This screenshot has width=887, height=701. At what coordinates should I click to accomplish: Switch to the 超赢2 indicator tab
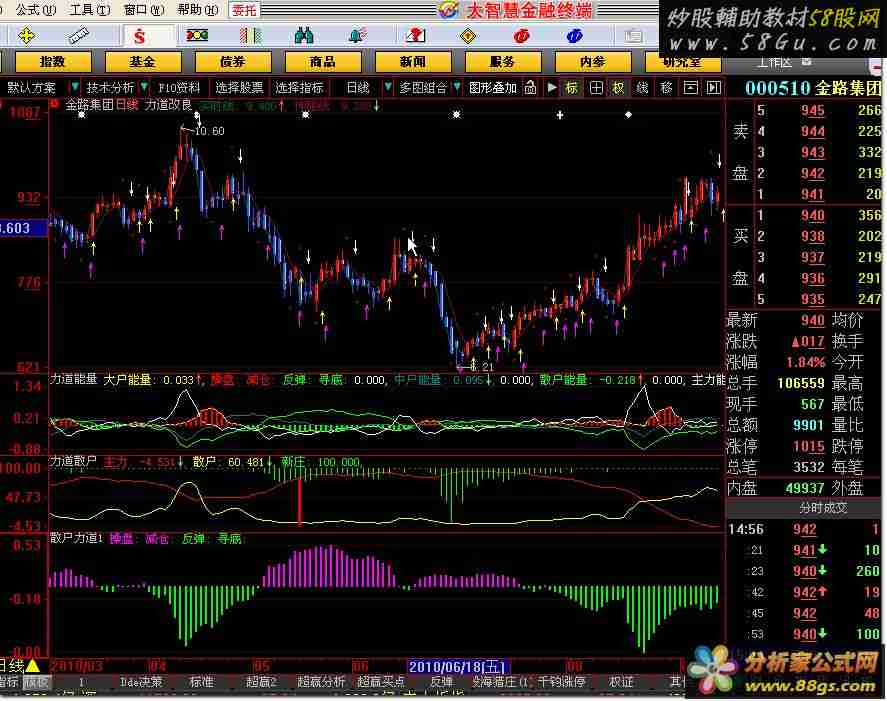coord(260,682)
